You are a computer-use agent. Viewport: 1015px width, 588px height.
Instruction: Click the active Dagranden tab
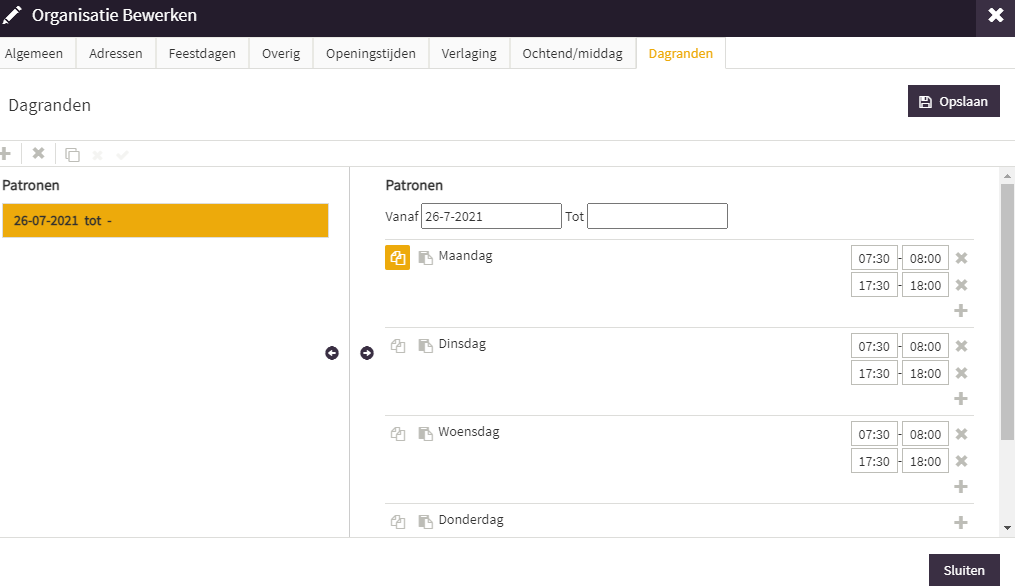[x=681, y=53]
